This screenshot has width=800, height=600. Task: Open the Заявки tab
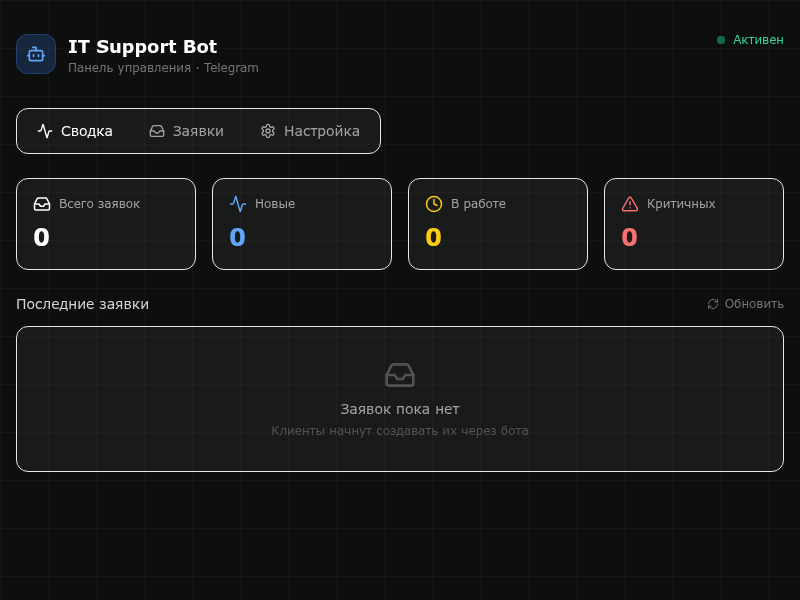tap(187, 131)
